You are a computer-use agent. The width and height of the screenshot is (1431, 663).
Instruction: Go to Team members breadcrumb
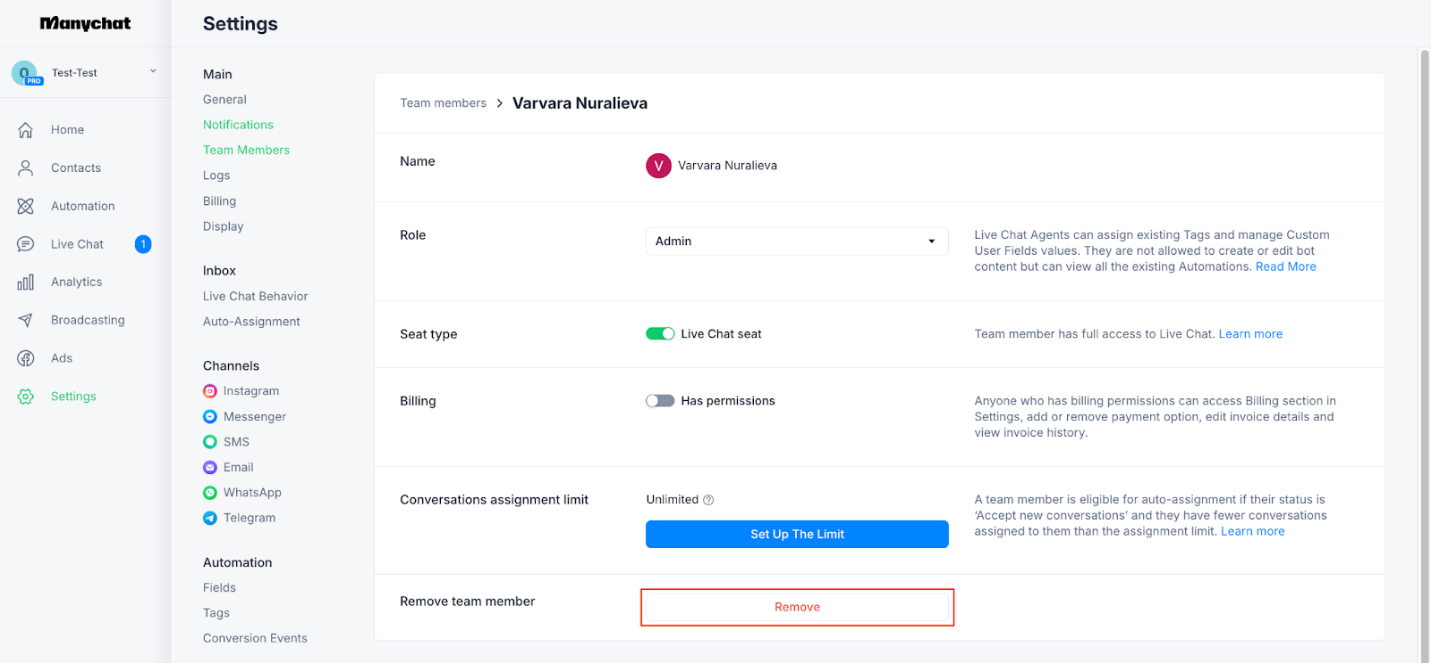coord(443,103)
